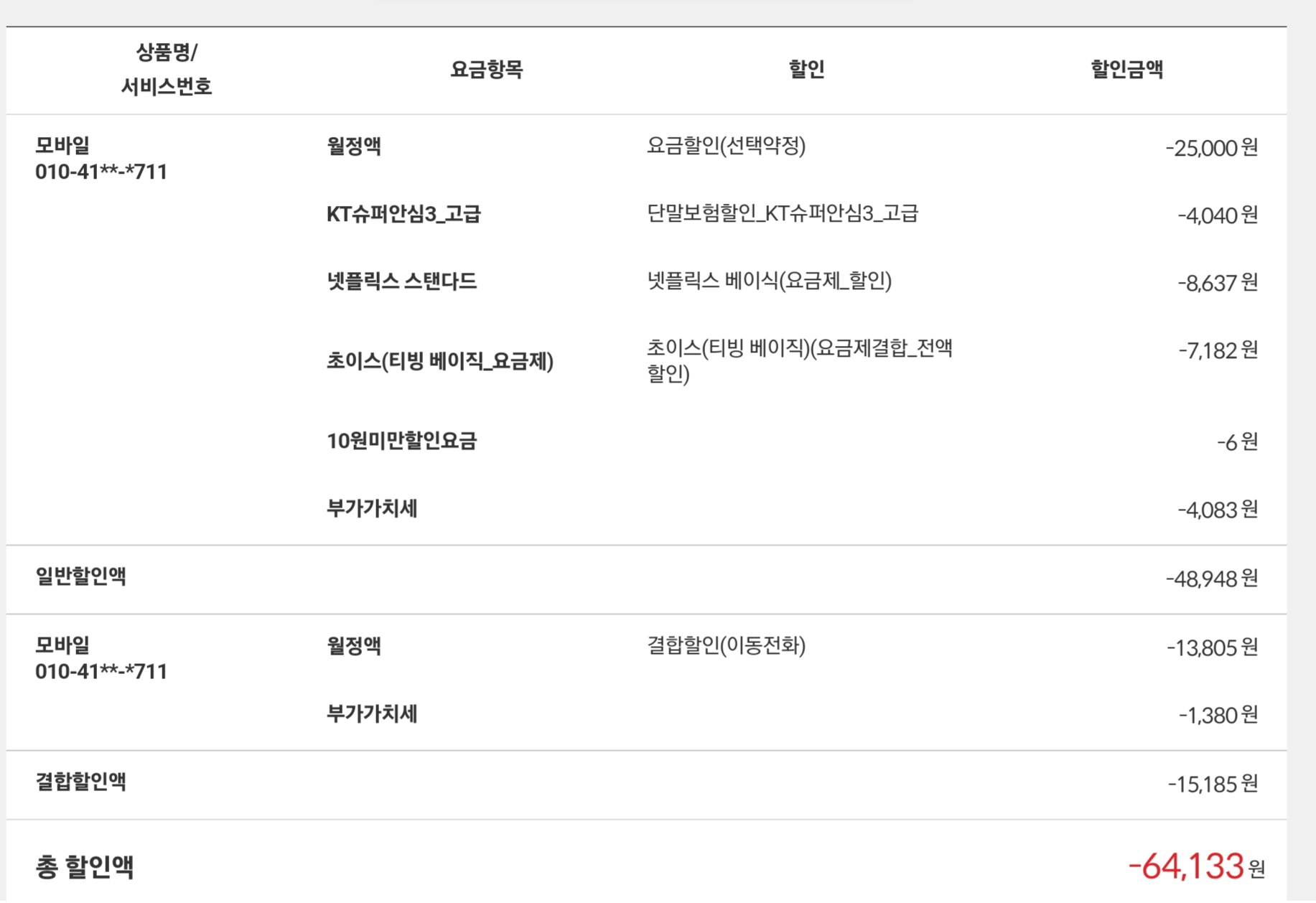Click the -48,948원 subtotal amount

pos(1211,579)
